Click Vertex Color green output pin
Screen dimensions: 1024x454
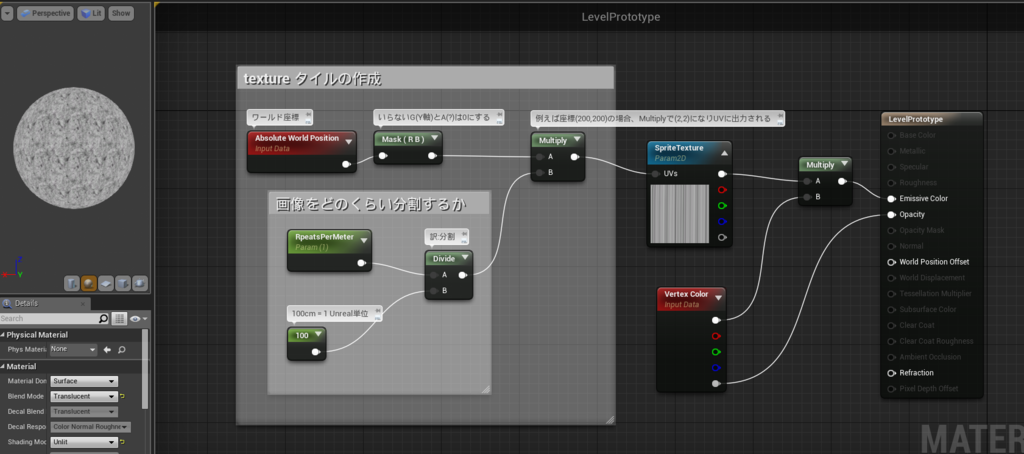pos(716,352)
